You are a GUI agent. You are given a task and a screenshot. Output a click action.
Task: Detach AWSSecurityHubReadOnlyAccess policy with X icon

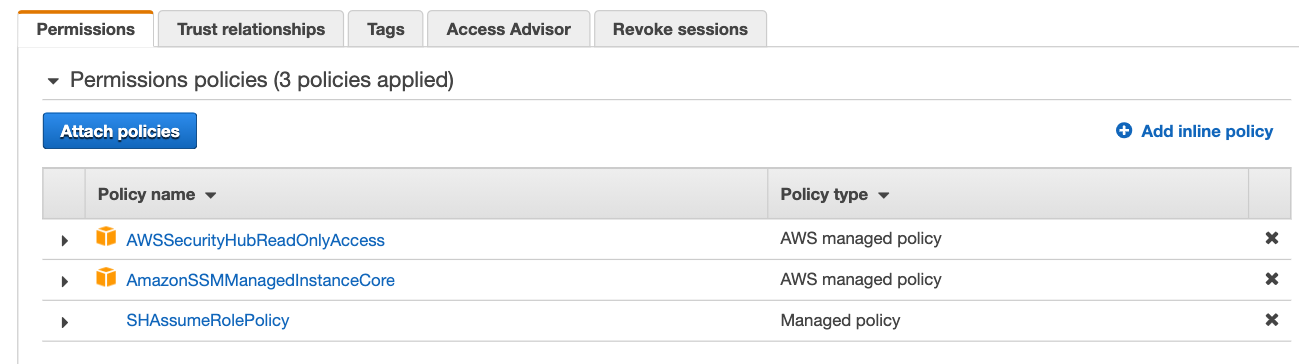(1272, 239)
